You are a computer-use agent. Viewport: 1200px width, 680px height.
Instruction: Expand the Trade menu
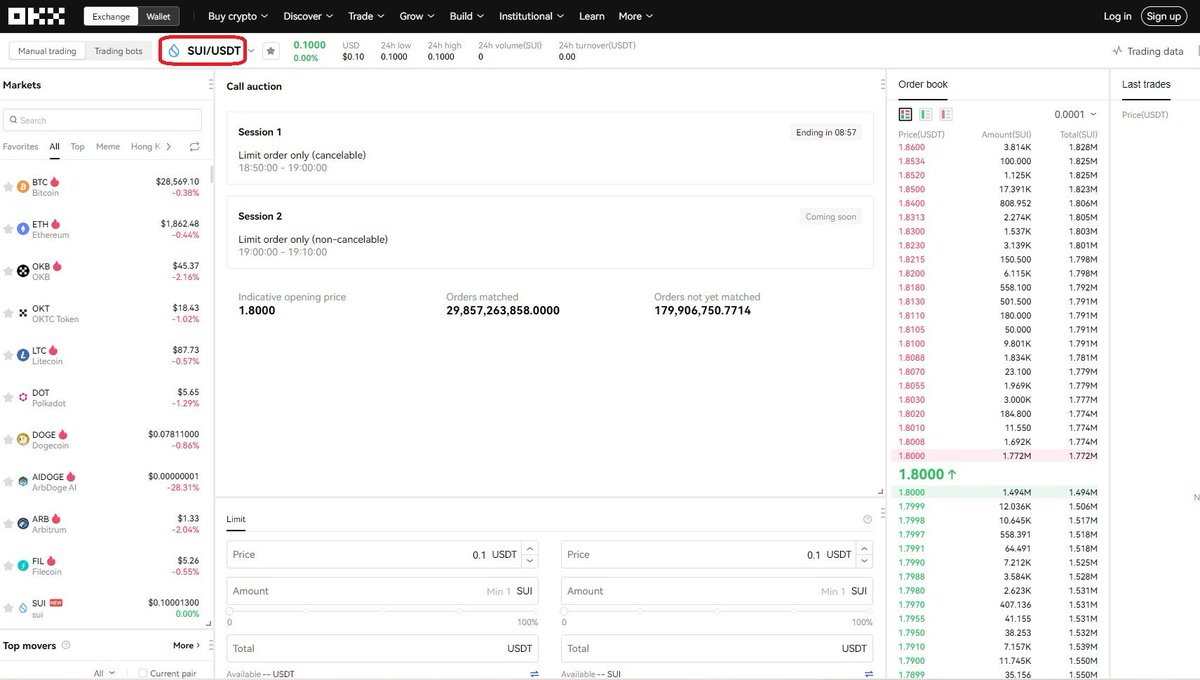366,16
